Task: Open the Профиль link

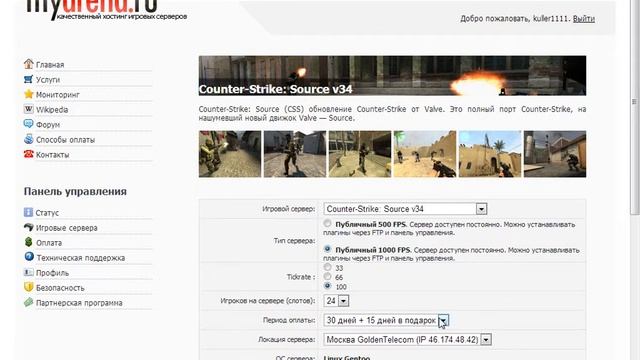Action: pyautogui.click(x=52, y=273)
